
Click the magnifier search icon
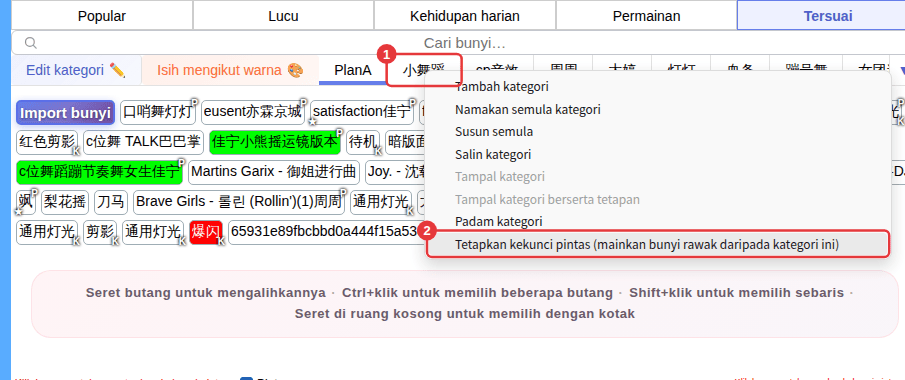point(31,43)
